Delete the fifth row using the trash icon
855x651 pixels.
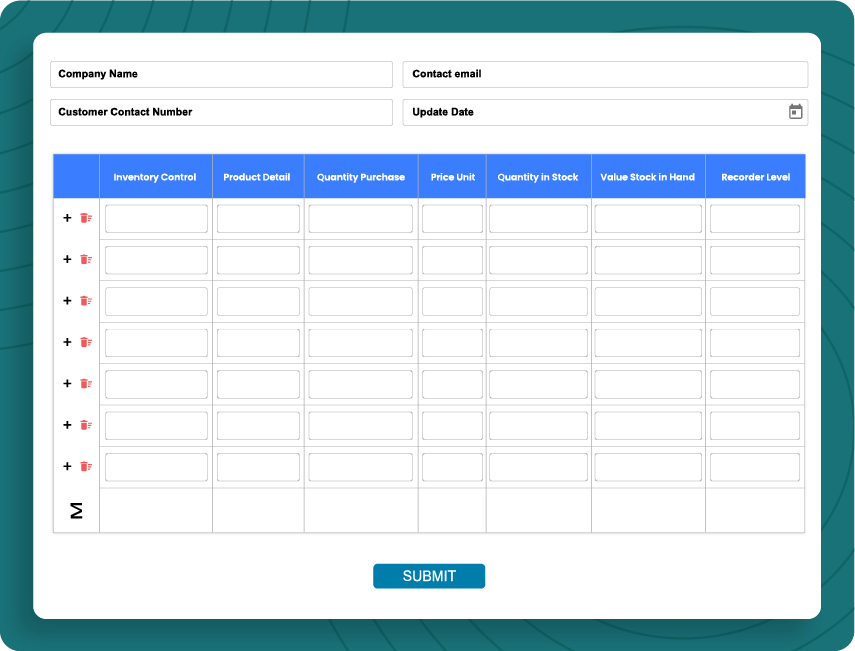tap(85, 383)
